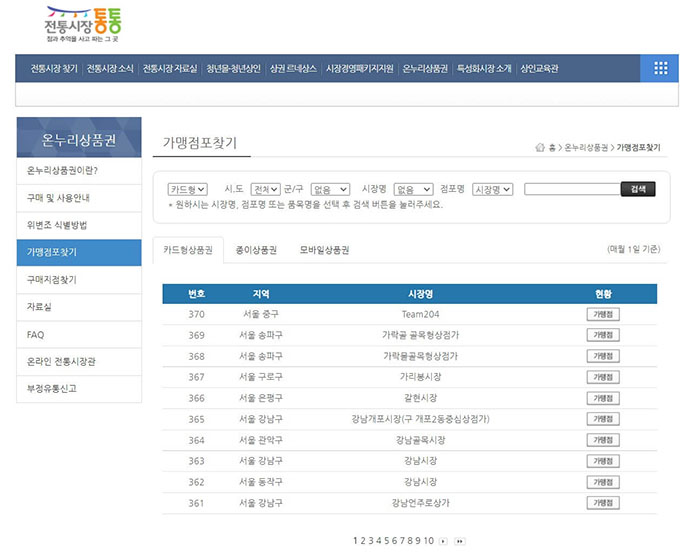Click the home icon in breadcrumb
The height and width of the screenshot is (559, 700).
coord(540,147)
